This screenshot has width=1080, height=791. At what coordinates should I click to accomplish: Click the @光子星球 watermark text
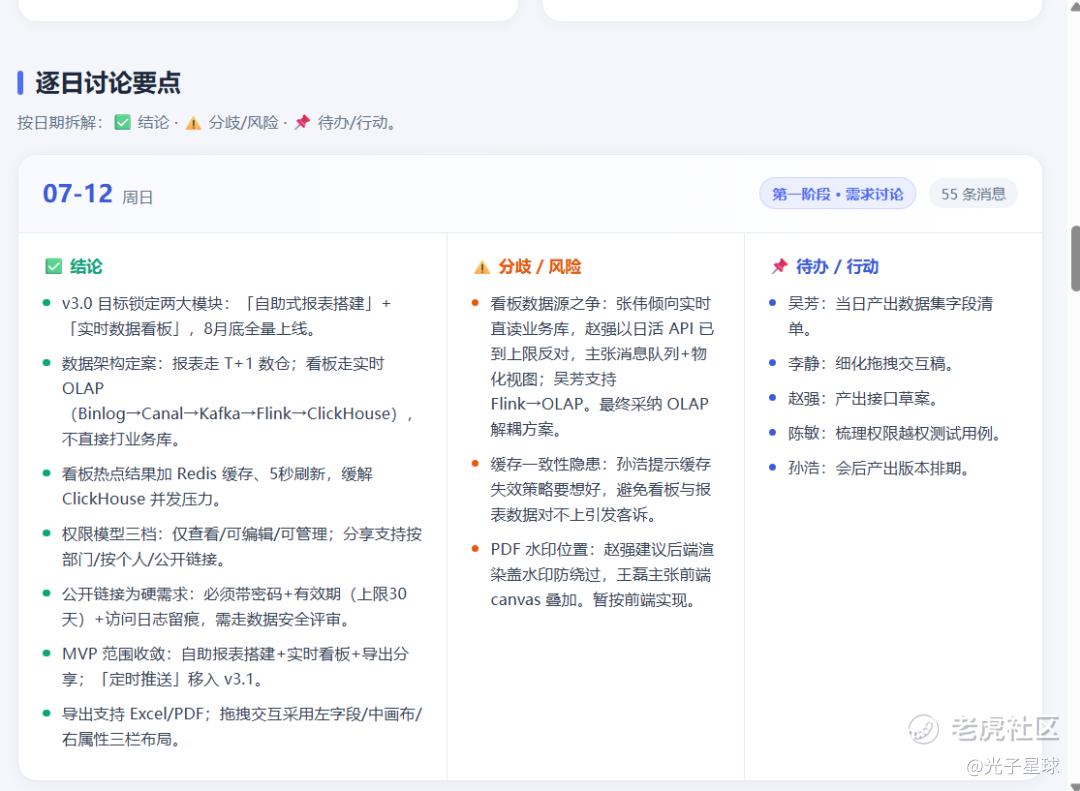coord(1014,765)
